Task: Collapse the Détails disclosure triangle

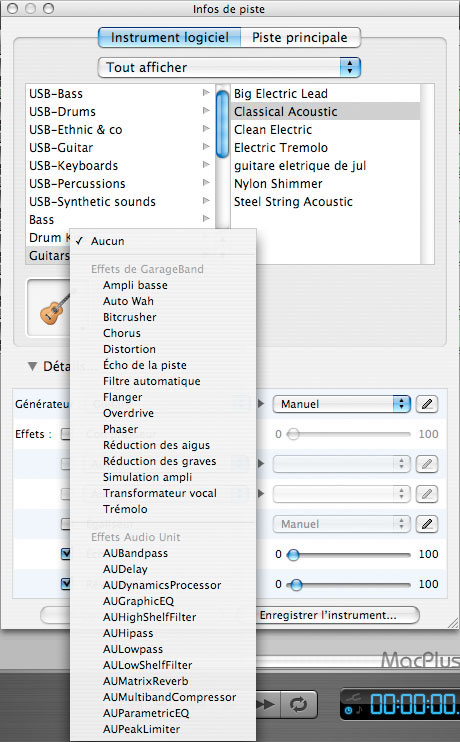Action: (x=32, y=366)
